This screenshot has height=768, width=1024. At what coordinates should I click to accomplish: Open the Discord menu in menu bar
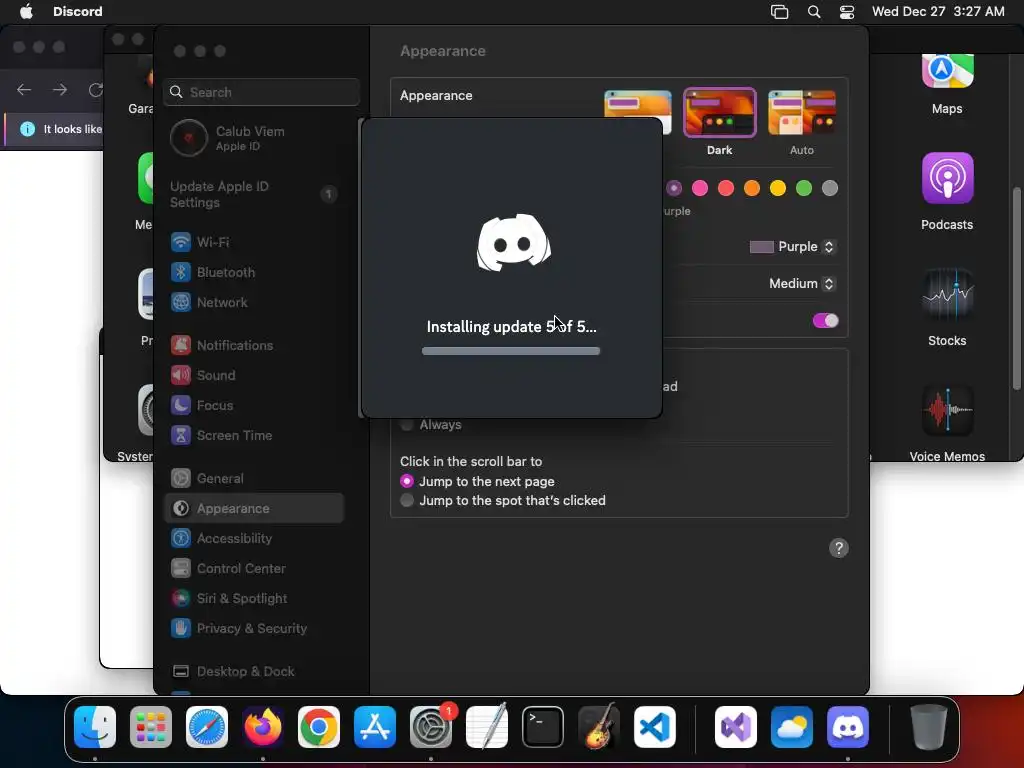click(x=78, y=12)
